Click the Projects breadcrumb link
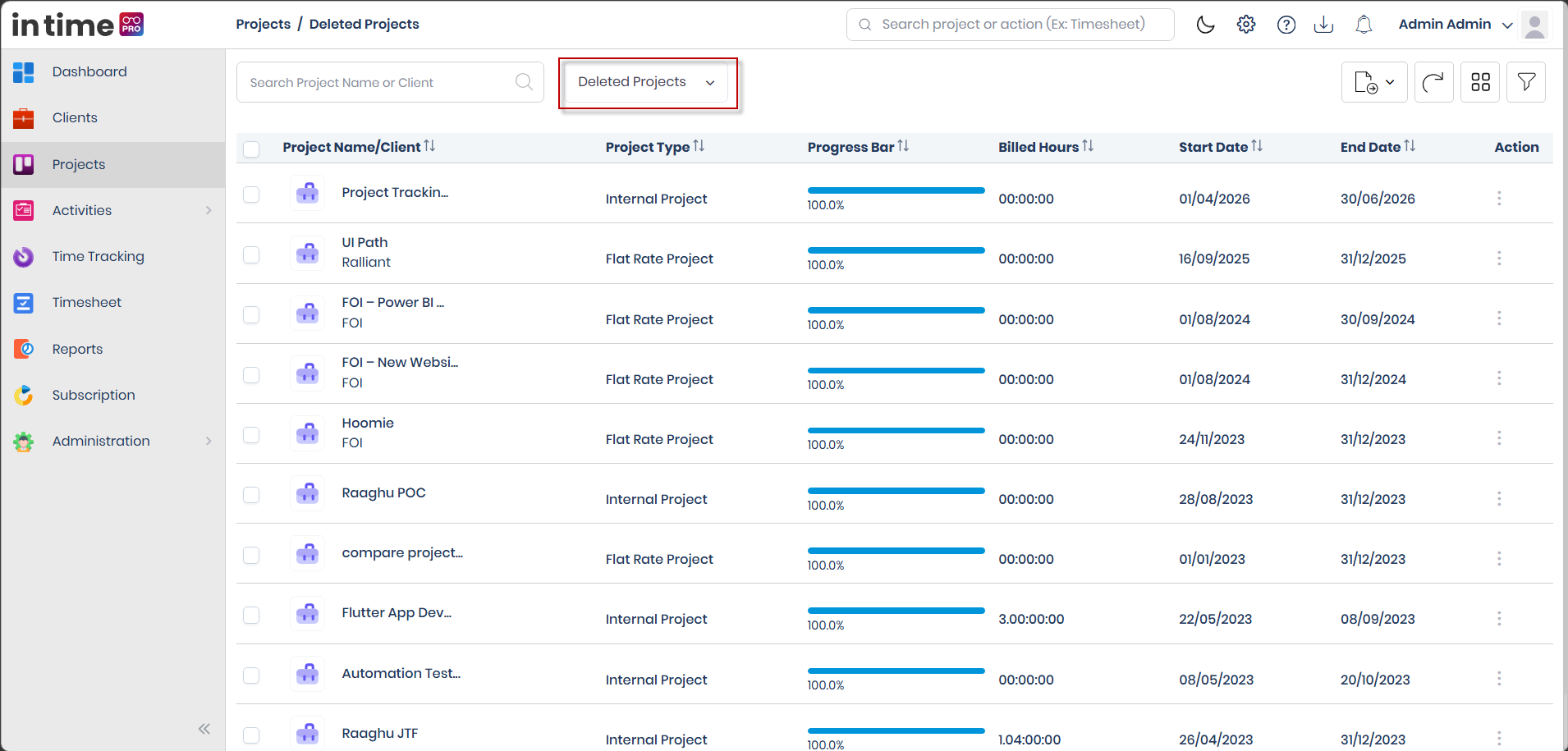 point(263,25)
